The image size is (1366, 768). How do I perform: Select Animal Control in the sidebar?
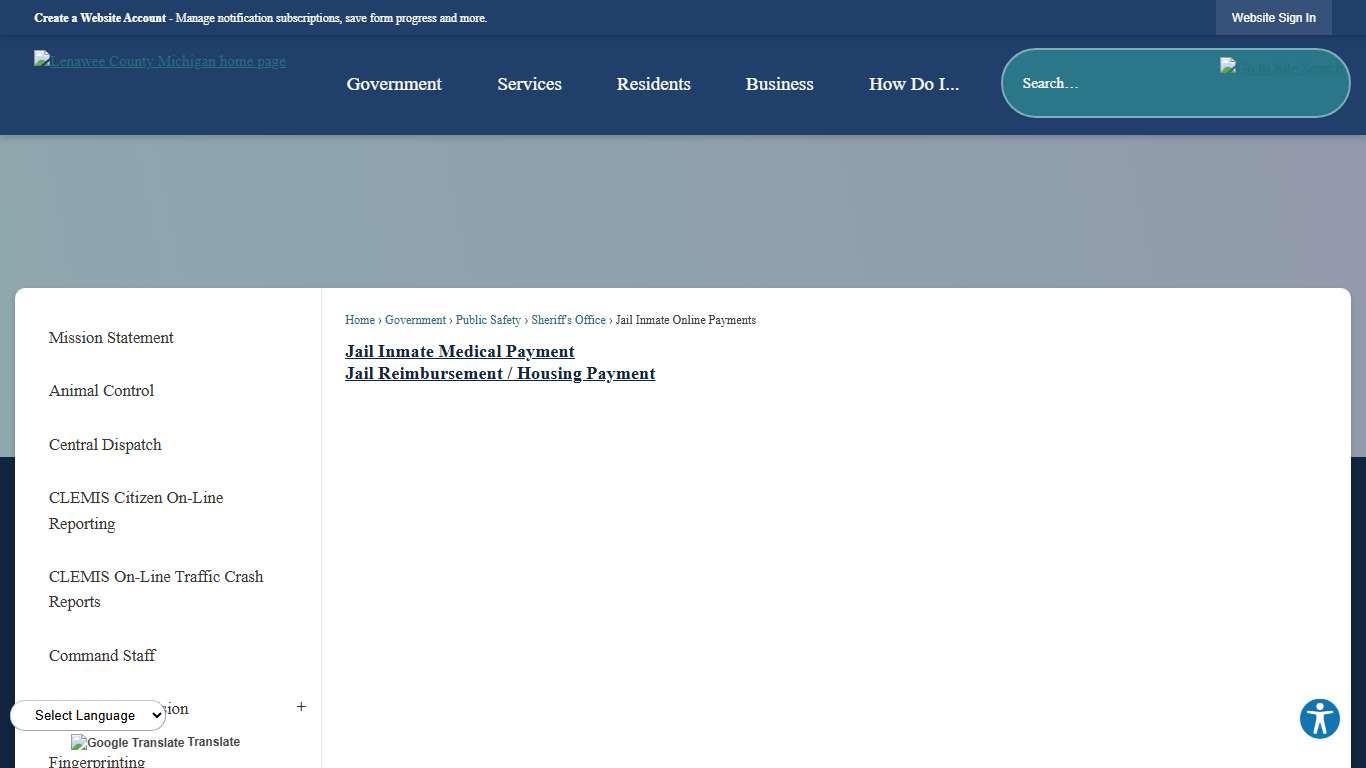pos(101,390)
